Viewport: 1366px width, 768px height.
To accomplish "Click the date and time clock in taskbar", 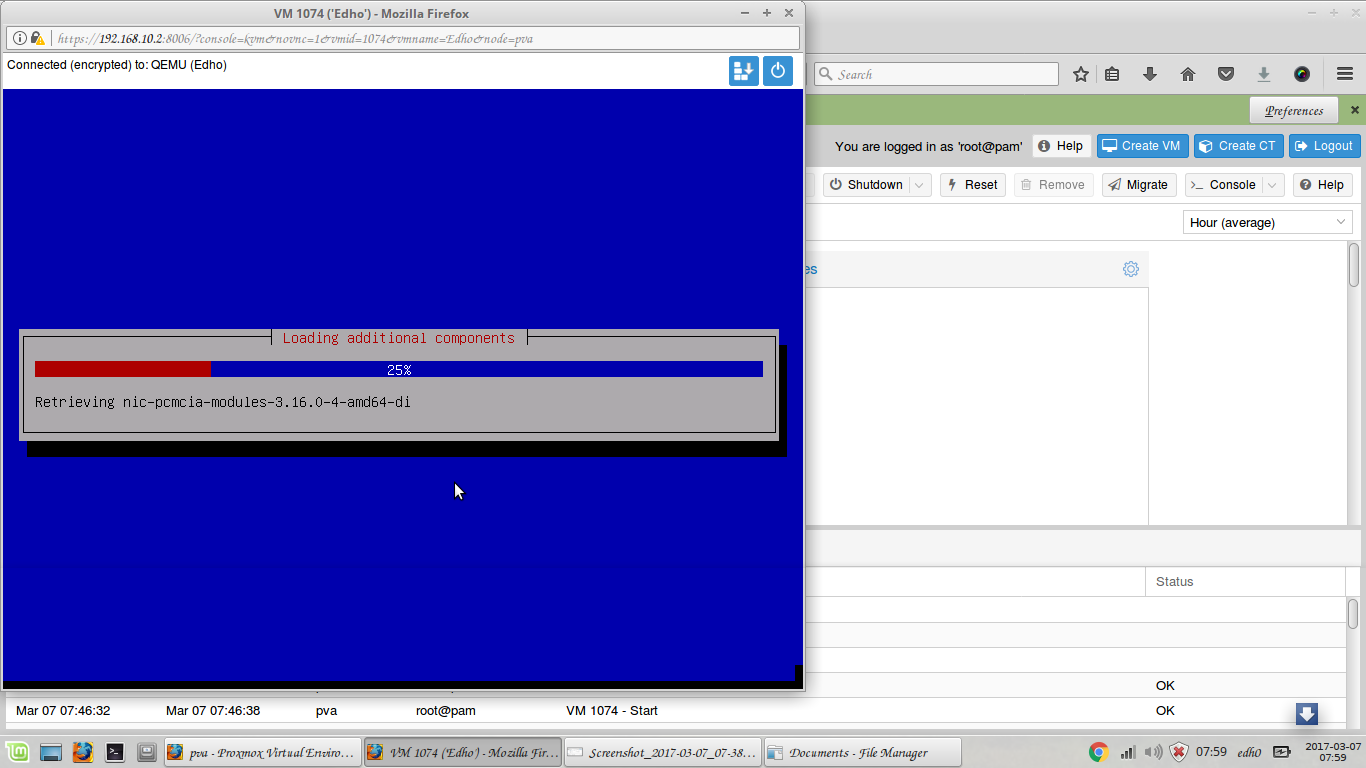I will point(1333,752).
